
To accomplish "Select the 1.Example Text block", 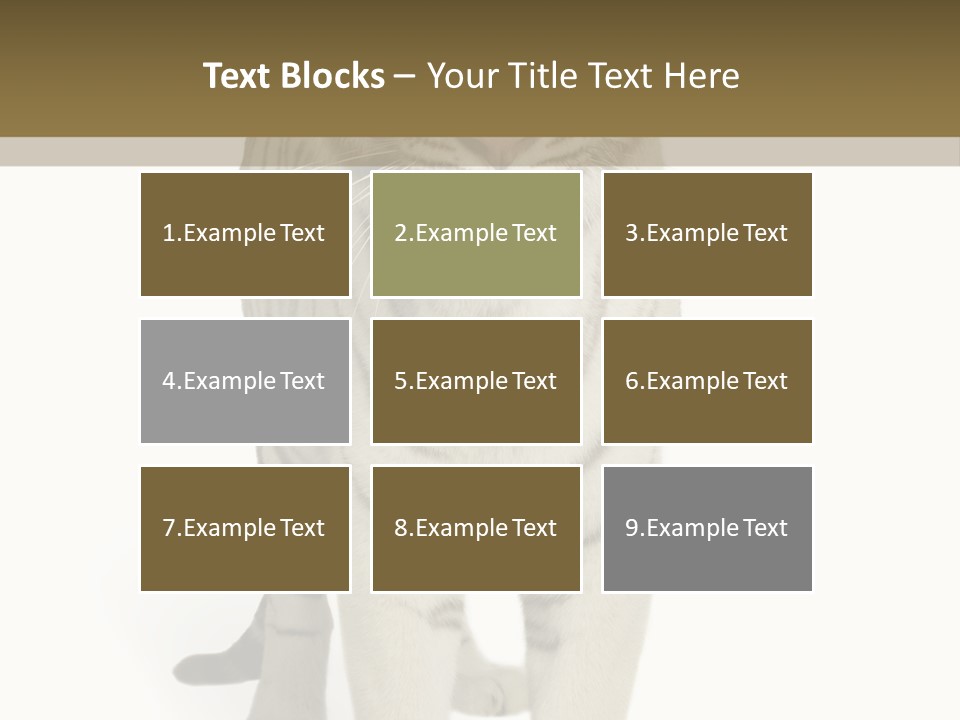I will [x=245, y=234].
